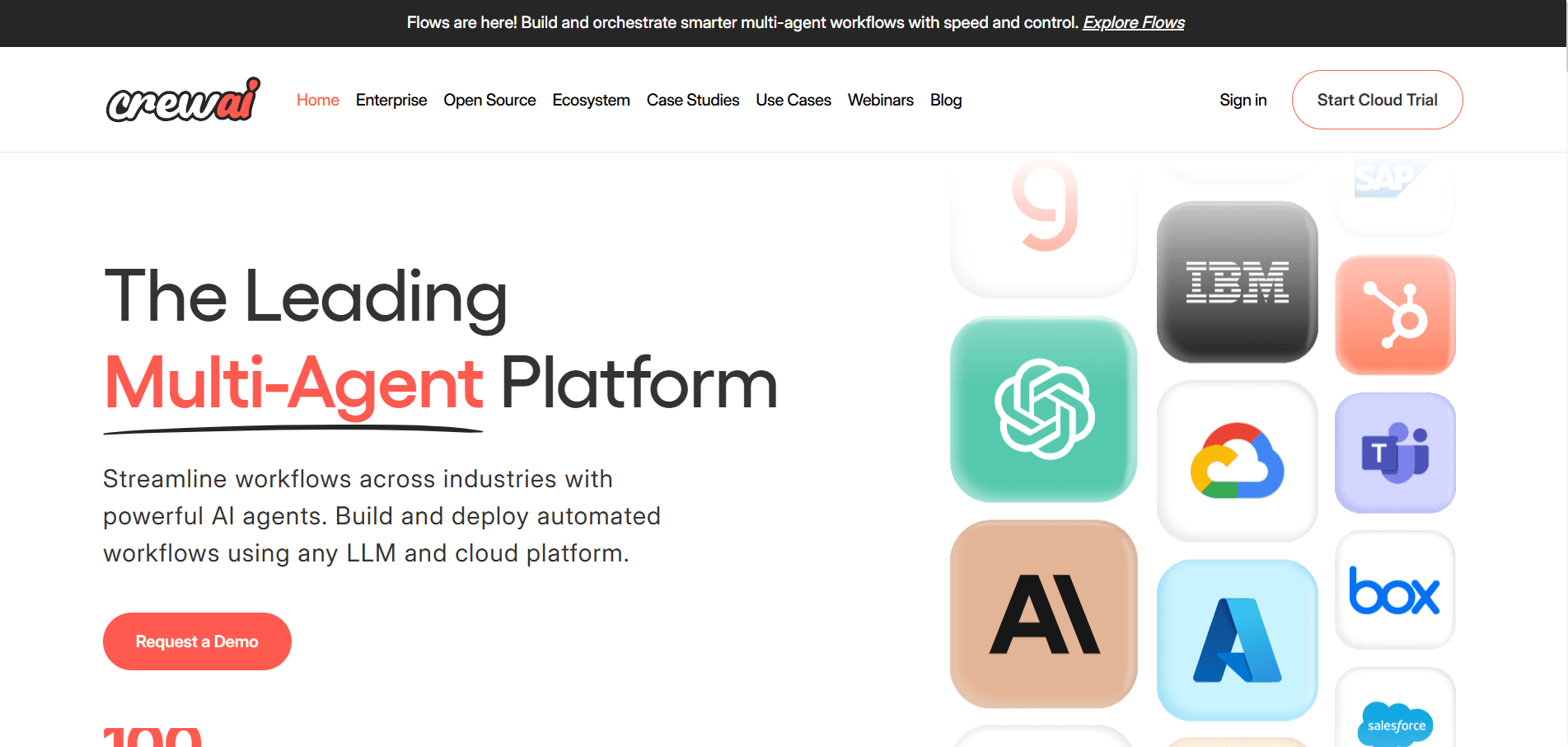Click the faded pink 9 logo tile
This screenshot has width=1568, height=747.
pyautogui.click(x=1043, y=225)
